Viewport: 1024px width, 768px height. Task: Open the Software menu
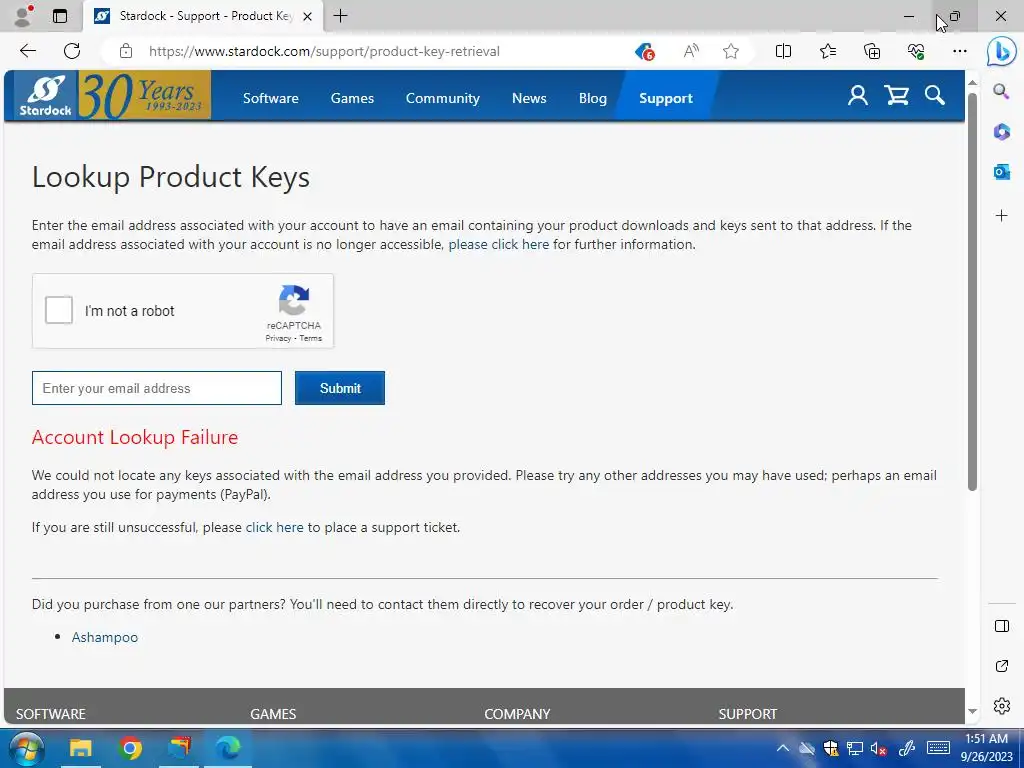pos(271,98)
